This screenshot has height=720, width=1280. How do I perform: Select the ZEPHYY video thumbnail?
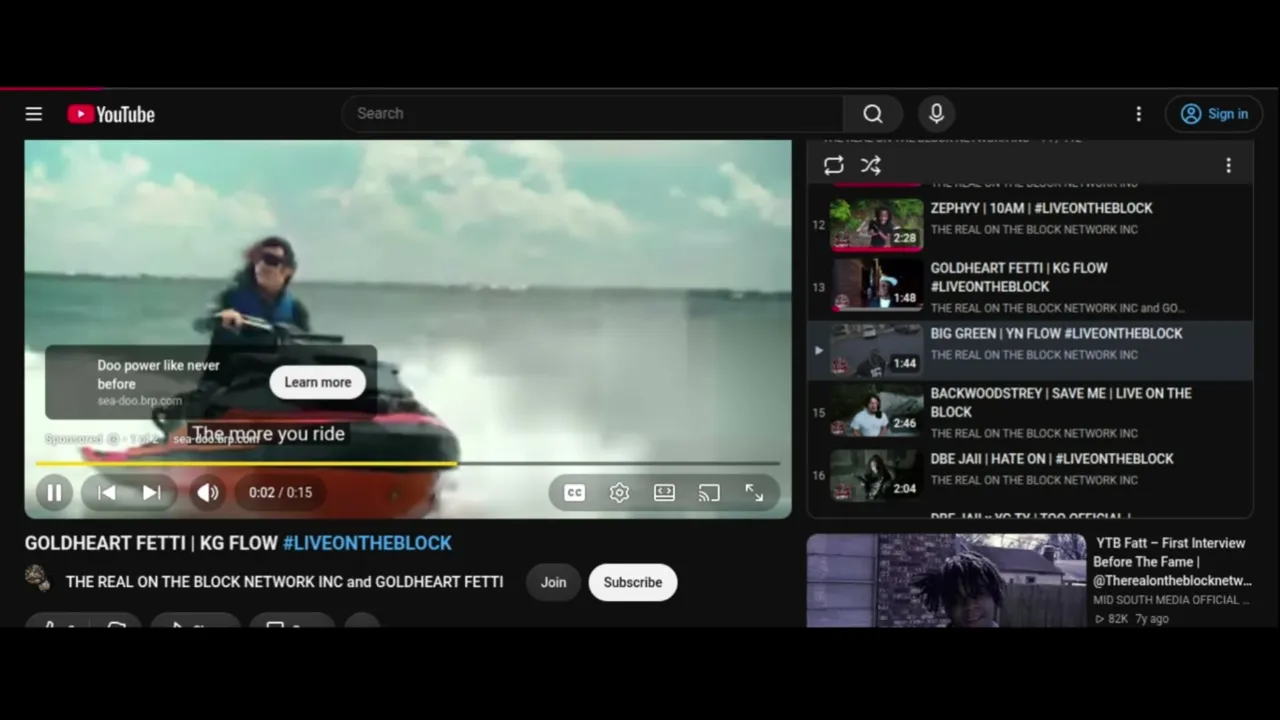click(877, 223)
